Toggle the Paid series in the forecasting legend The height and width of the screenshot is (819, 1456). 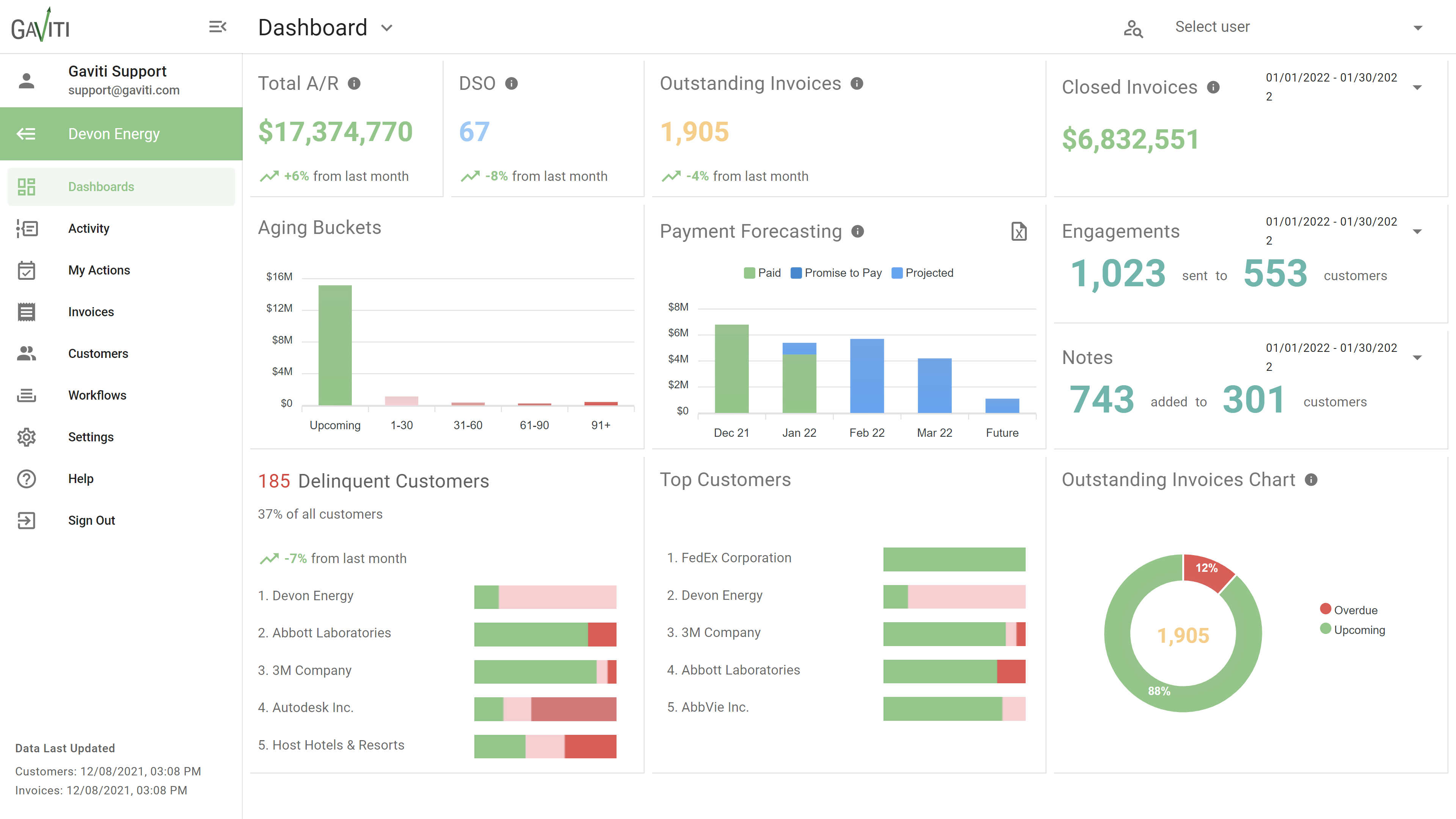point(763,273)
